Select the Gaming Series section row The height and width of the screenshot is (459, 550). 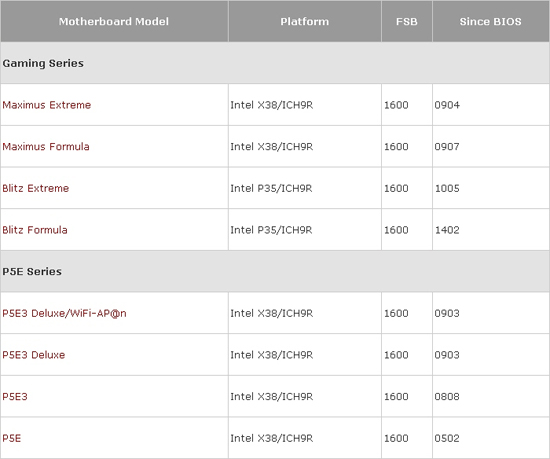coord(275,63)
